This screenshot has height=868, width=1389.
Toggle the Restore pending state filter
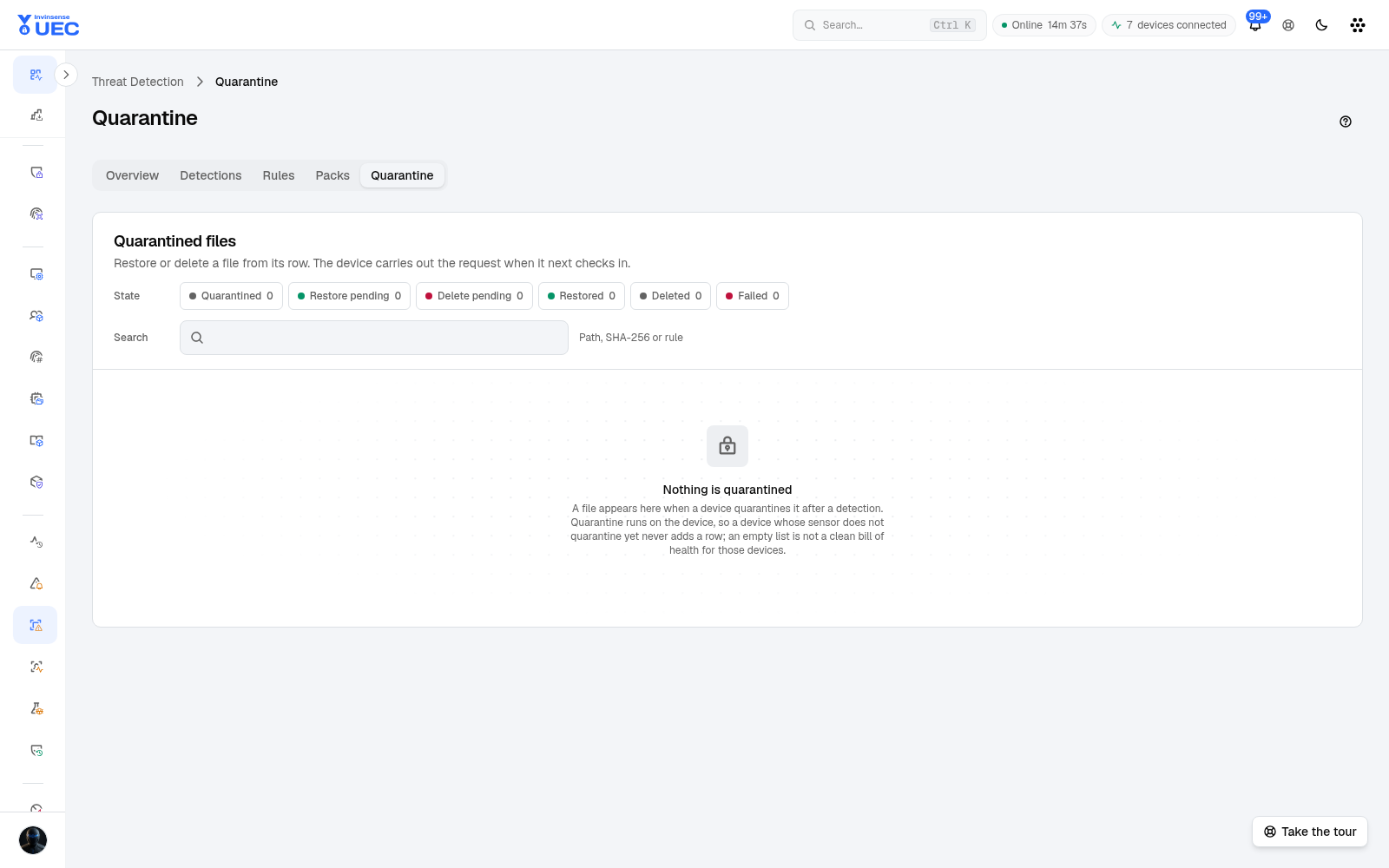[x=349, y=296]
